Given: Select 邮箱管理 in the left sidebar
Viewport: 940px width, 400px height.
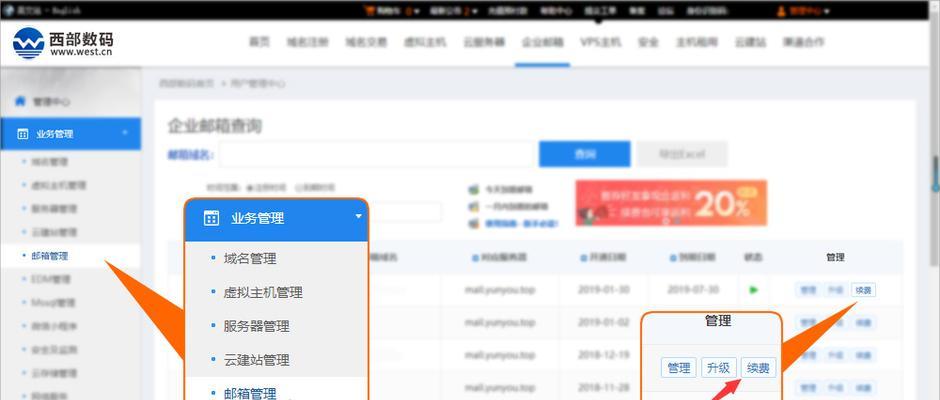Looking at the screenshot, I should coord(50,256).
